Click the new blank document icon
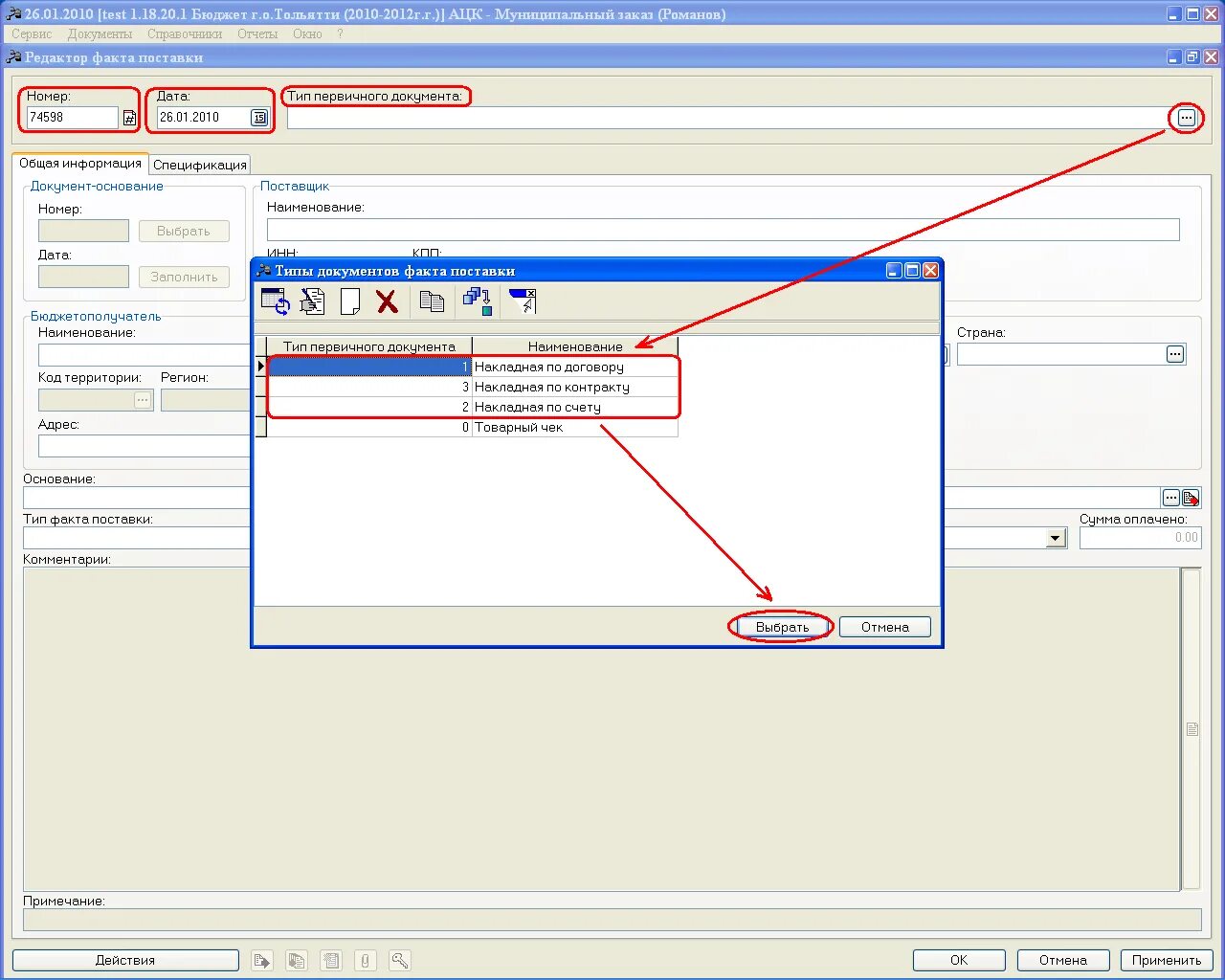This screenshot has width=1225, height=980. pyautogui.click(x=350, y=301)
